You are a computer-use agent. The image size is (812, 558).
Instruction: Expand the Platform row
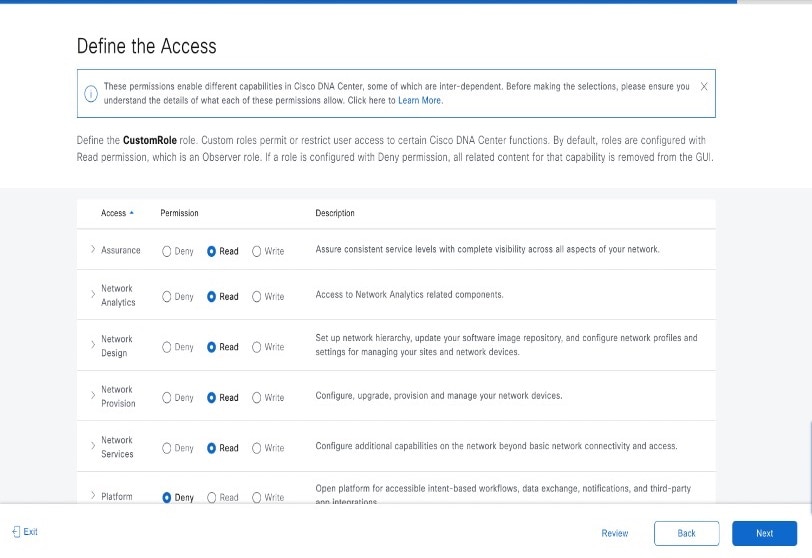tap(93, 495)
